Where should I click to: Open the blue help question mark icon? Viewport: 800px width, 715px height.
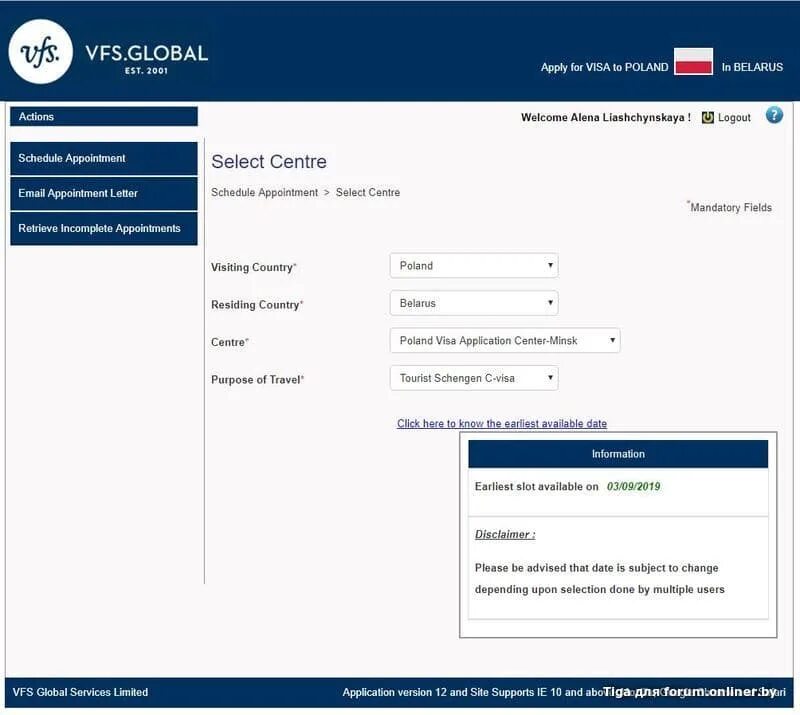[x=774, y=115]
